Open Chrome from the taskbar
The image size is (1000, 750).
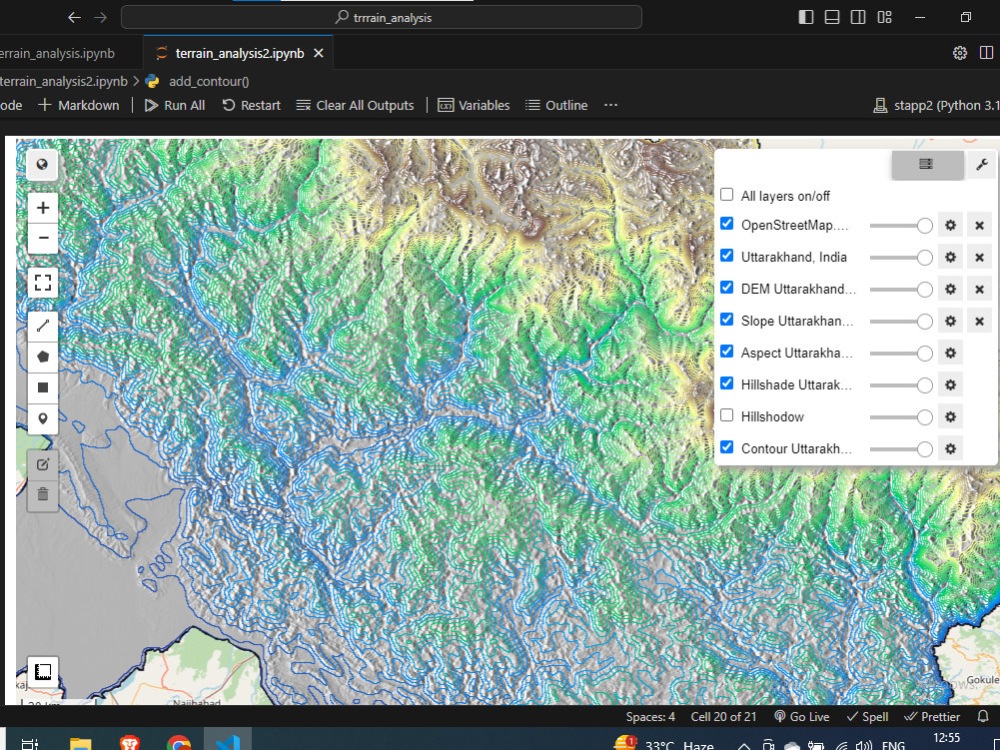tap(179, 744)
